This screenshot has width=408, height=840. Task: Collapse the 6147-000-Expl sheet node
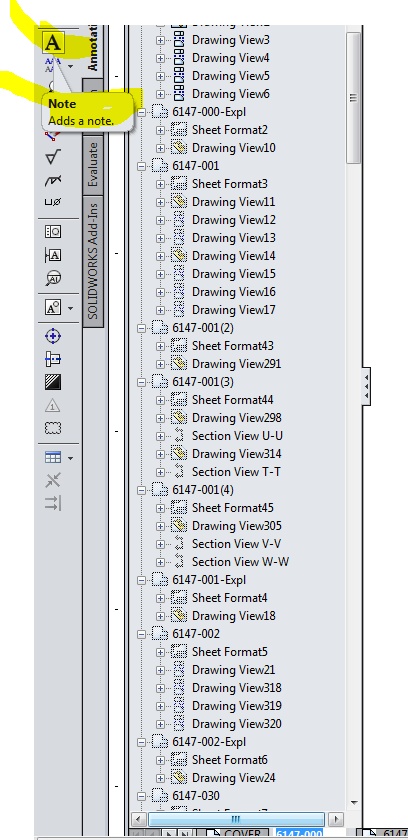click(141, 112)
